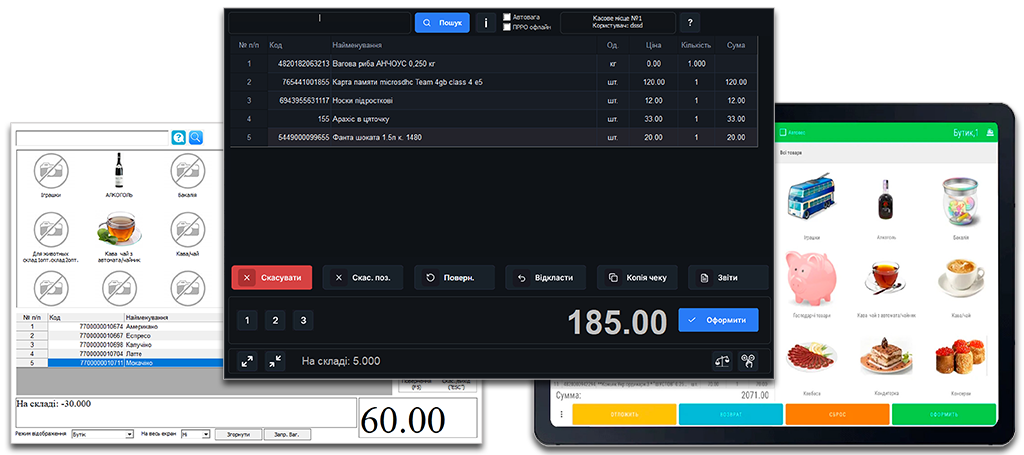Open help with the question mark button
This screenshot has width=1024, height=455.
pos(689,22)
